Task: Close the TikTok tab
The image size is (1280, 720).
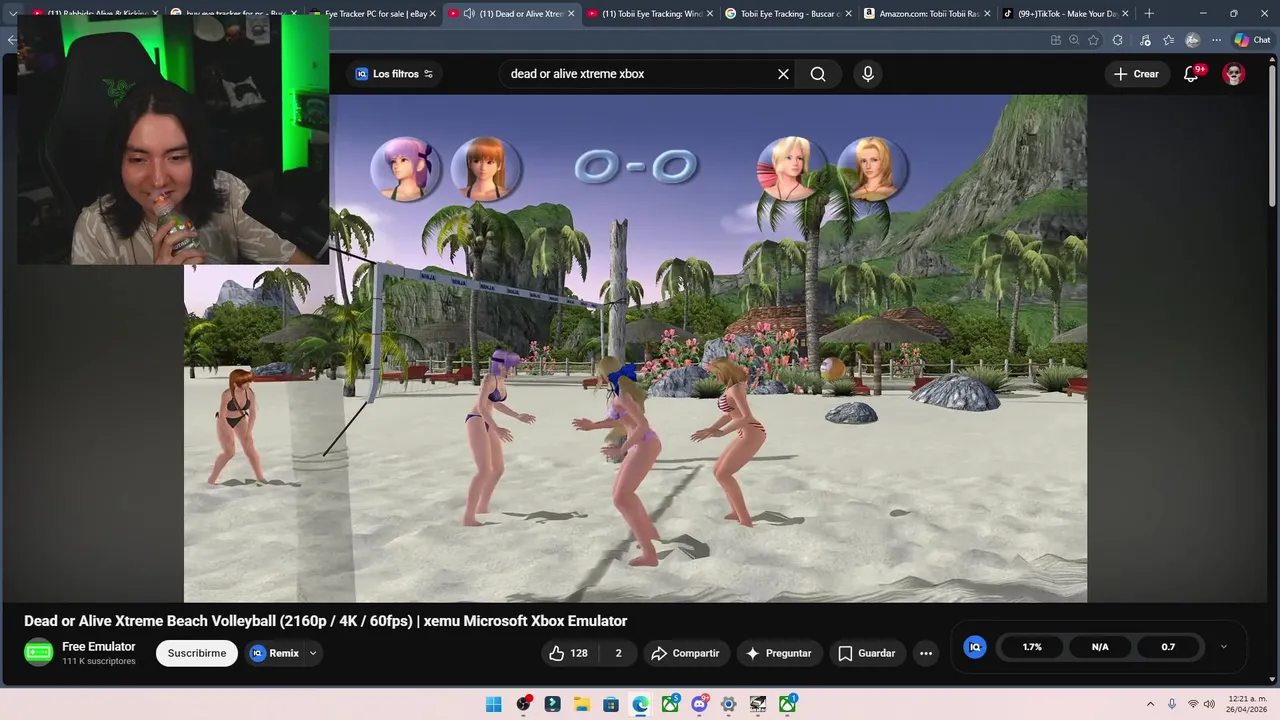Action: (x=1127, y=14)
